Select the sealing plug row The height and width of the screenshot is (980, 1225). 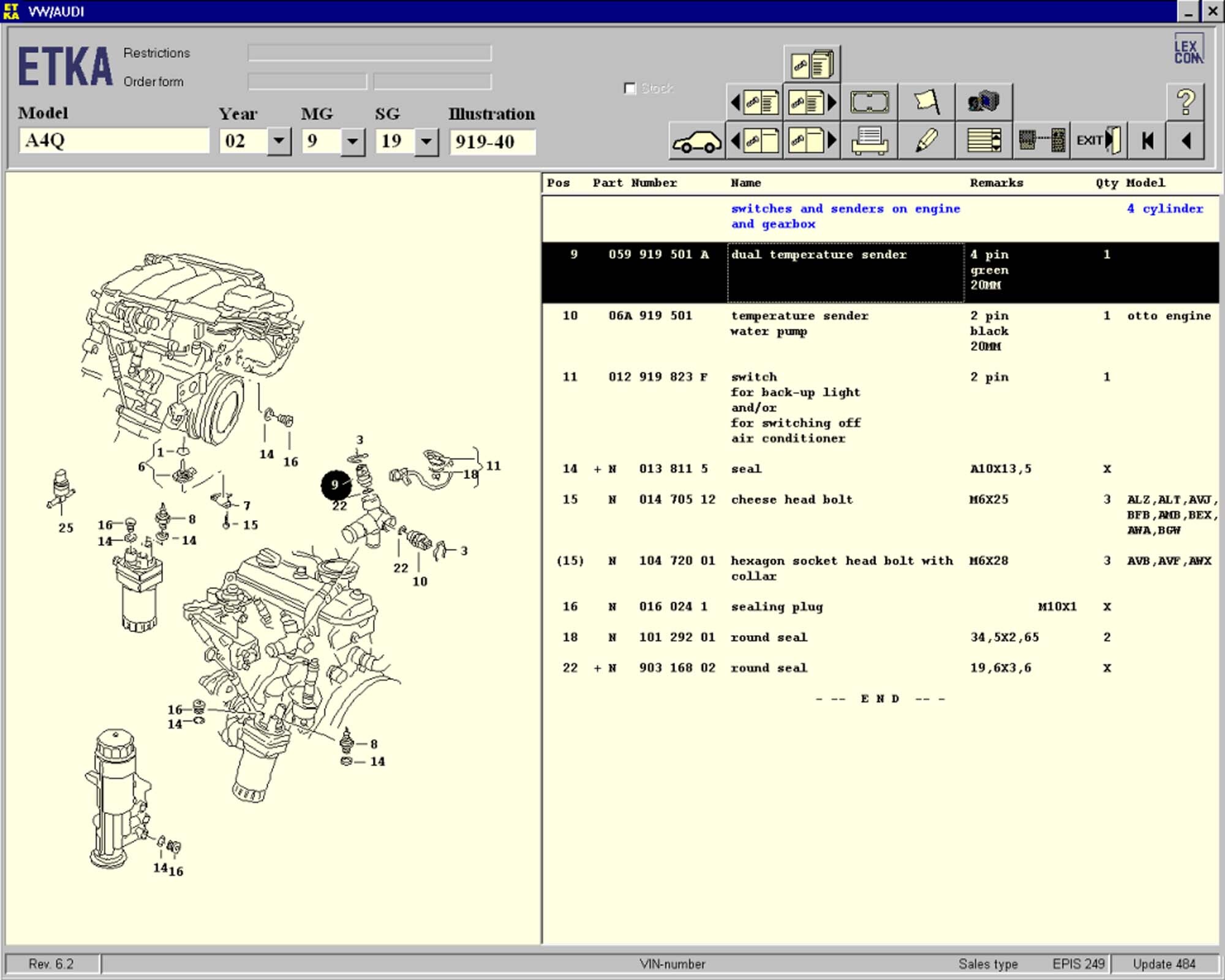(880, 607)
